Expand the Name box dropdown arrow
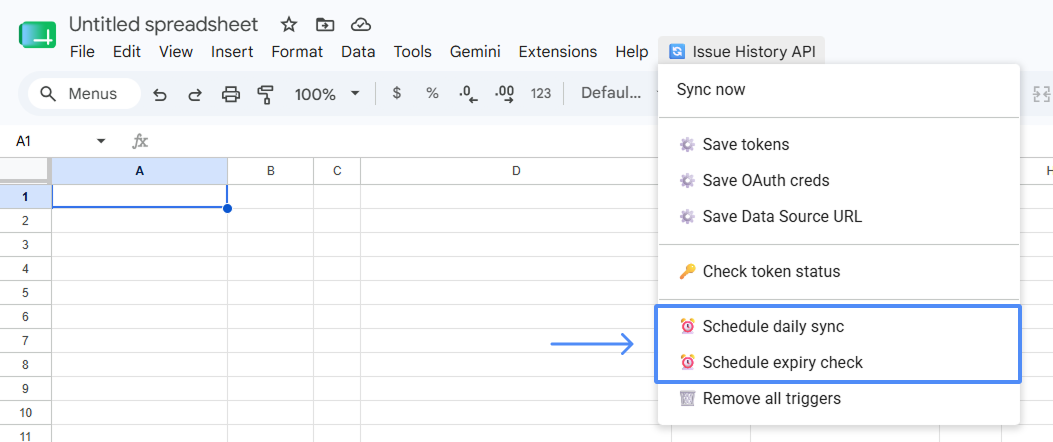The width and height of the screenshot is (1053, 442). click(101, 141)
